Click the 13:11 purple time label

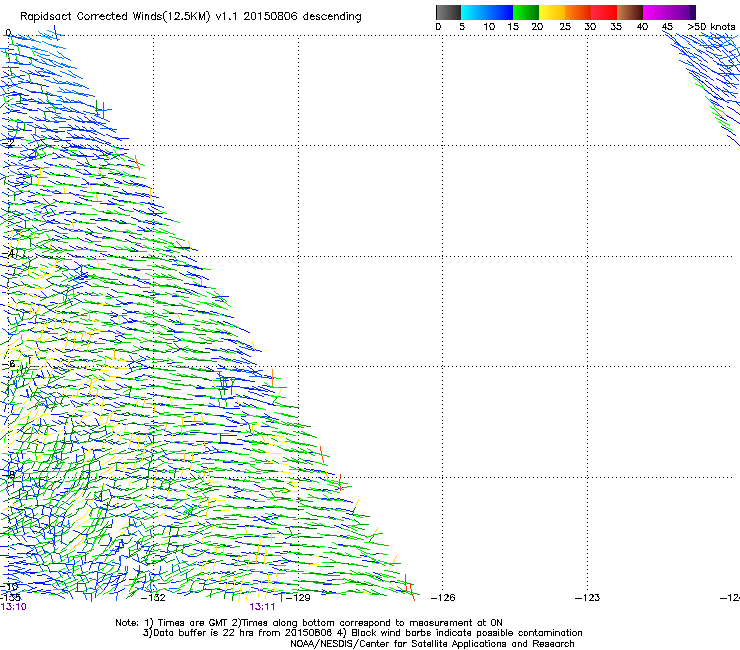coord(262,607)
